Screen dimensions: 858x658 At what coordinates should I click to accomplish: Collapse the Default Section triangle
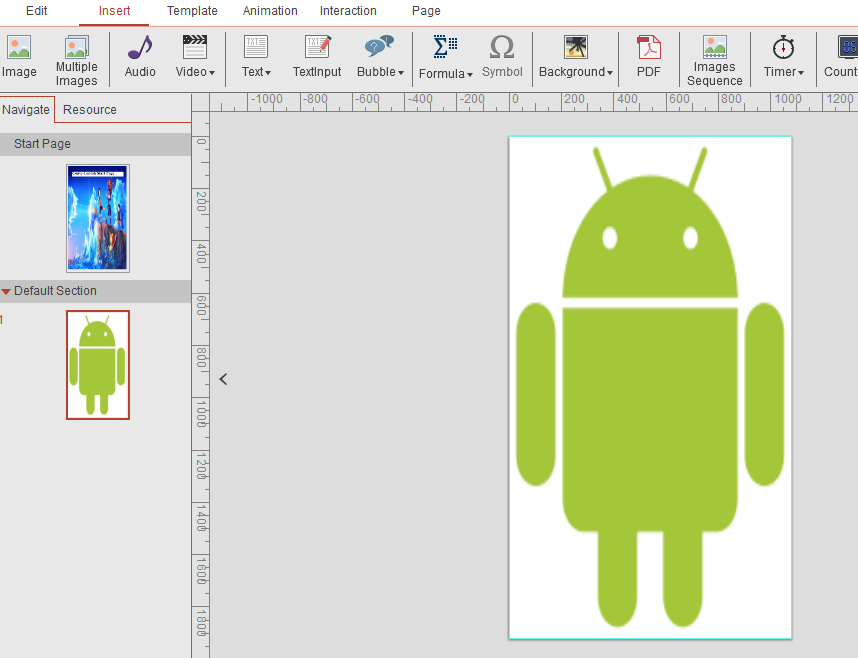(x=6, y=291)
